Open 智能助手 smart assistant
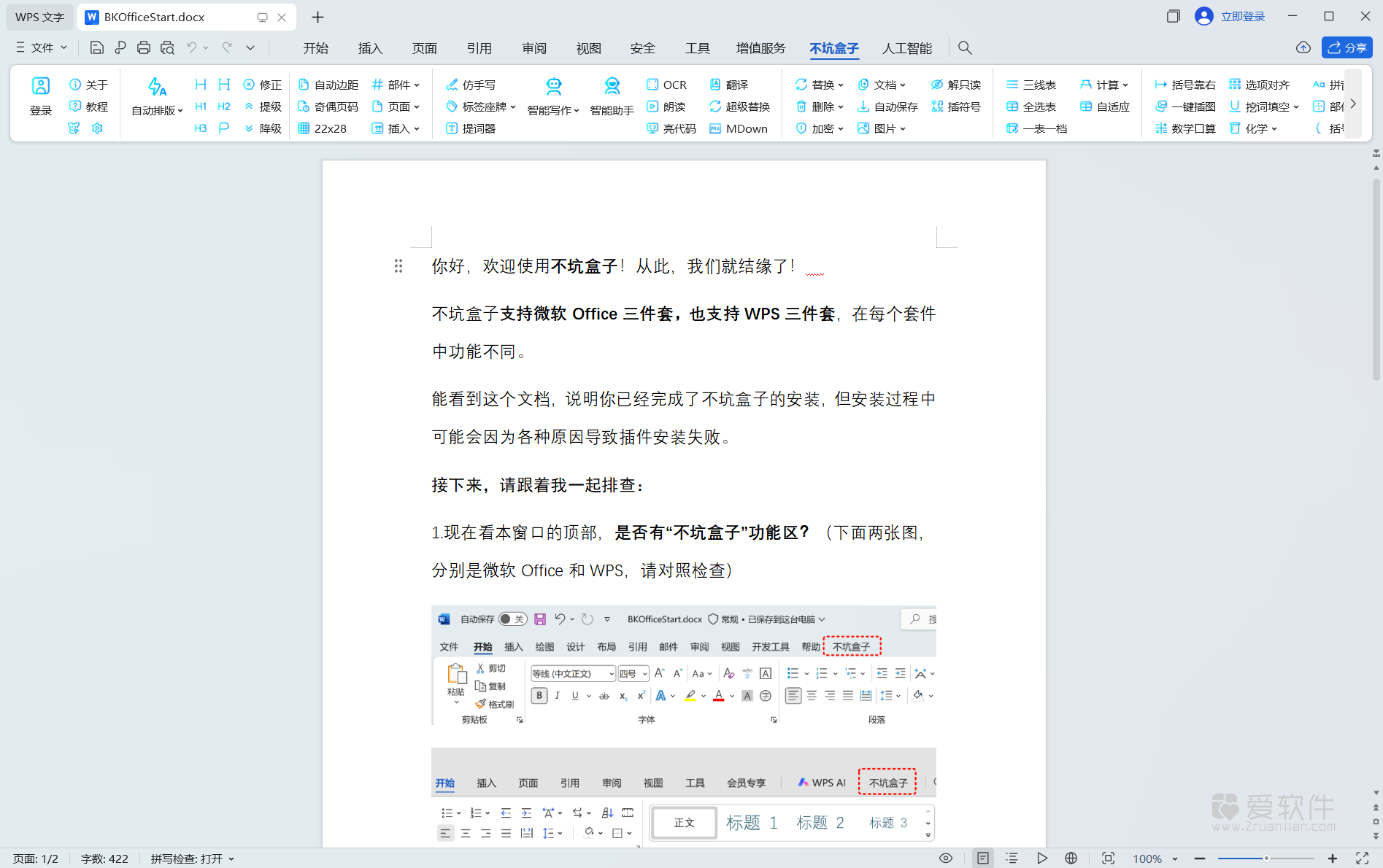 (x=612, y=96)
